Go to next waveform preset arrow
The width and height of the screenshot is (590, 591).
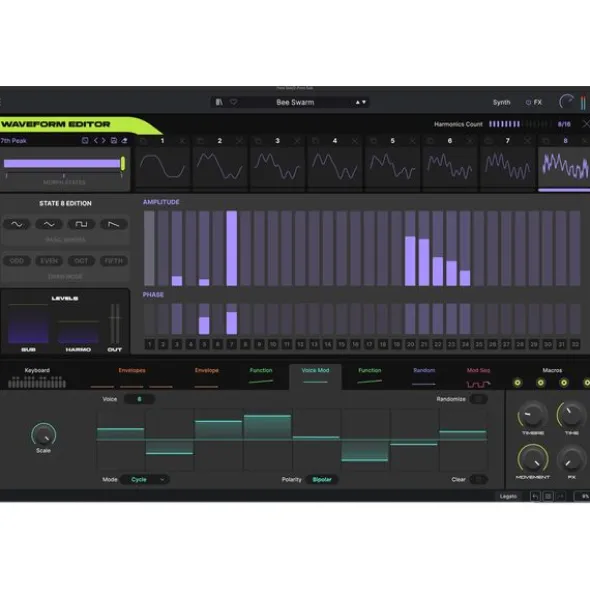tap(104, 141)
